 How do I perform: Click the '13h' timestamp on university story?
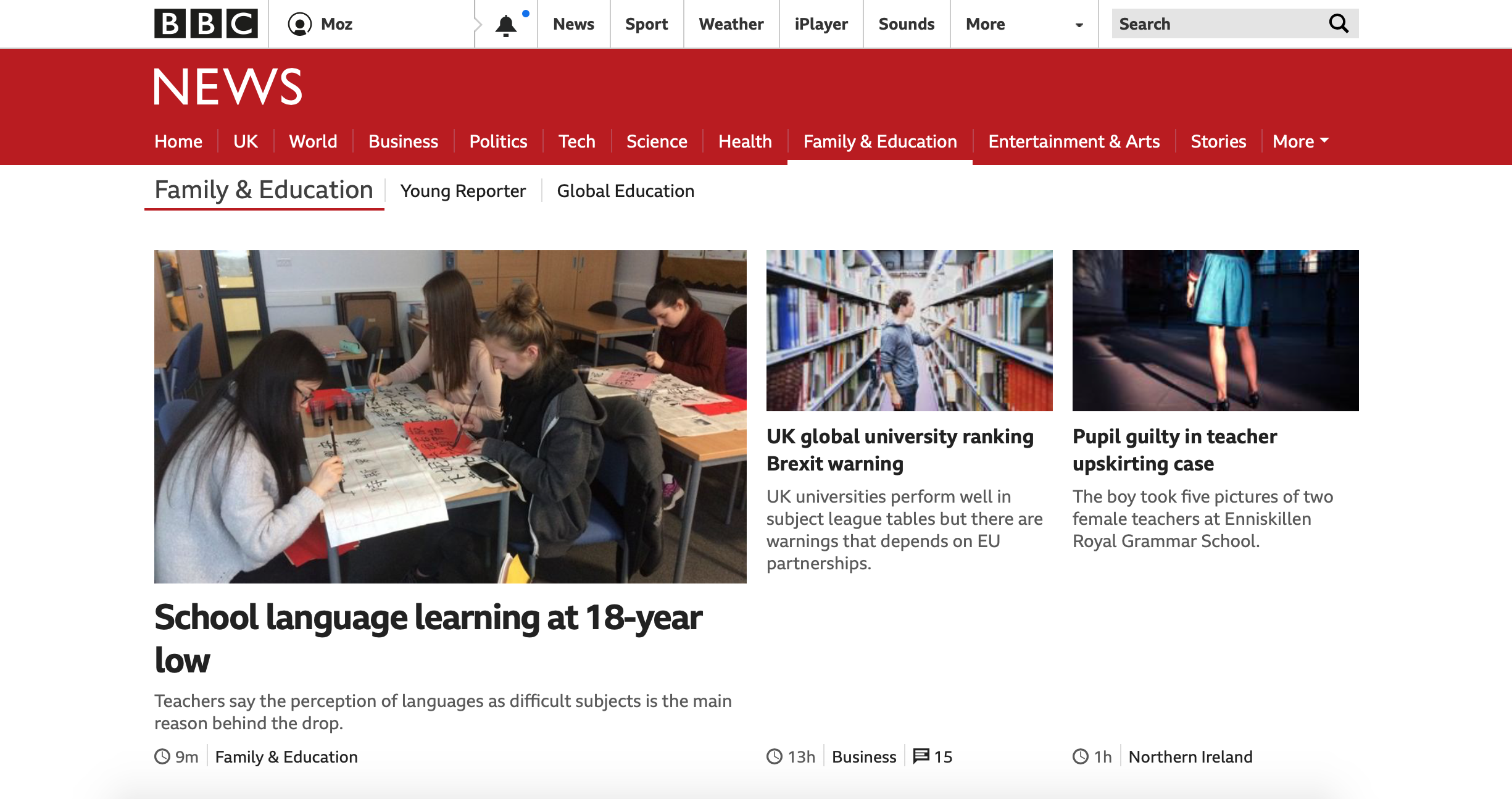pyautogui.click(x=801, y=756)
